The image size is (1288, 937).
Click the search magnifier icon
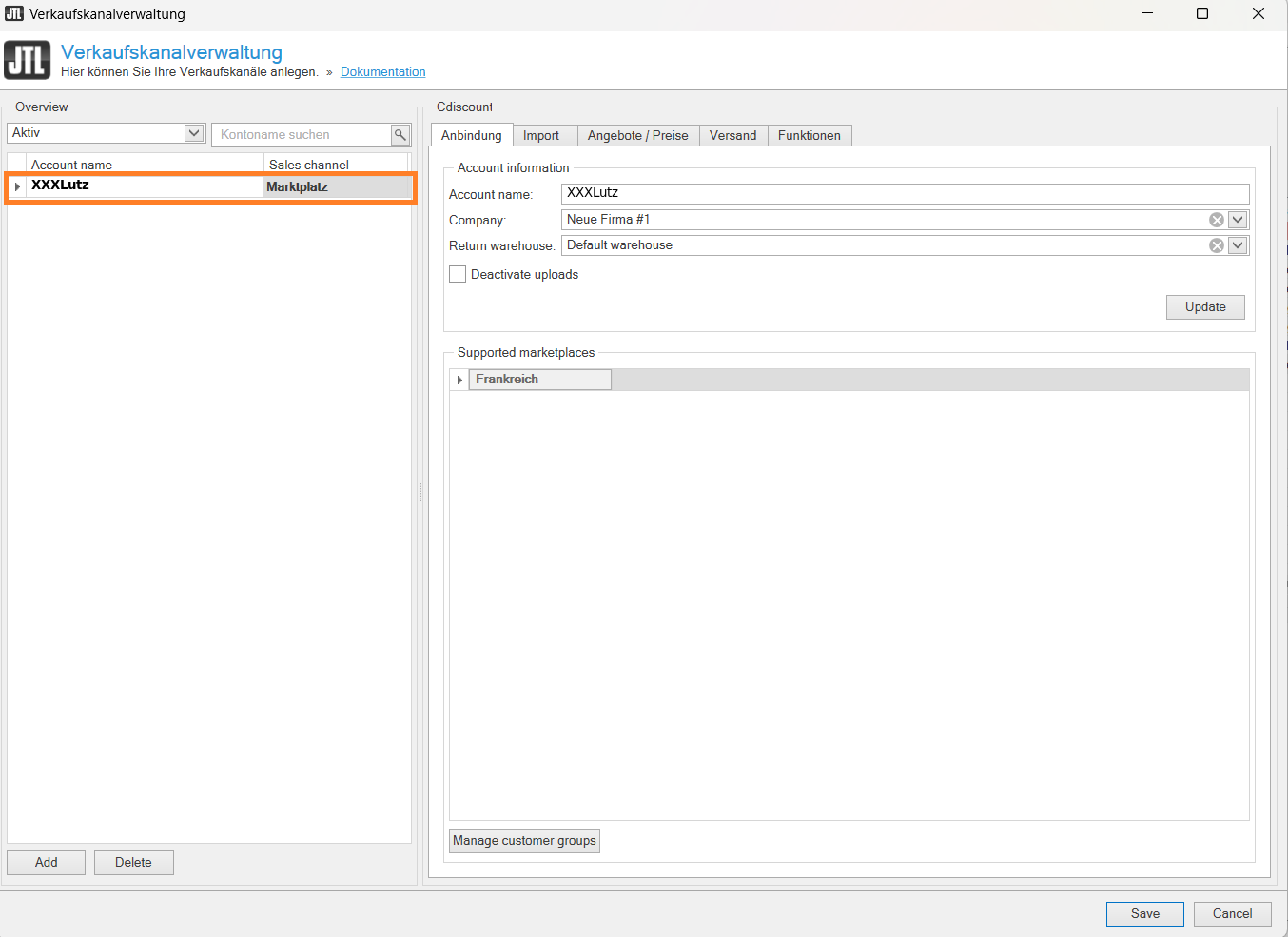pyautogui.click(x=400, y=135)
